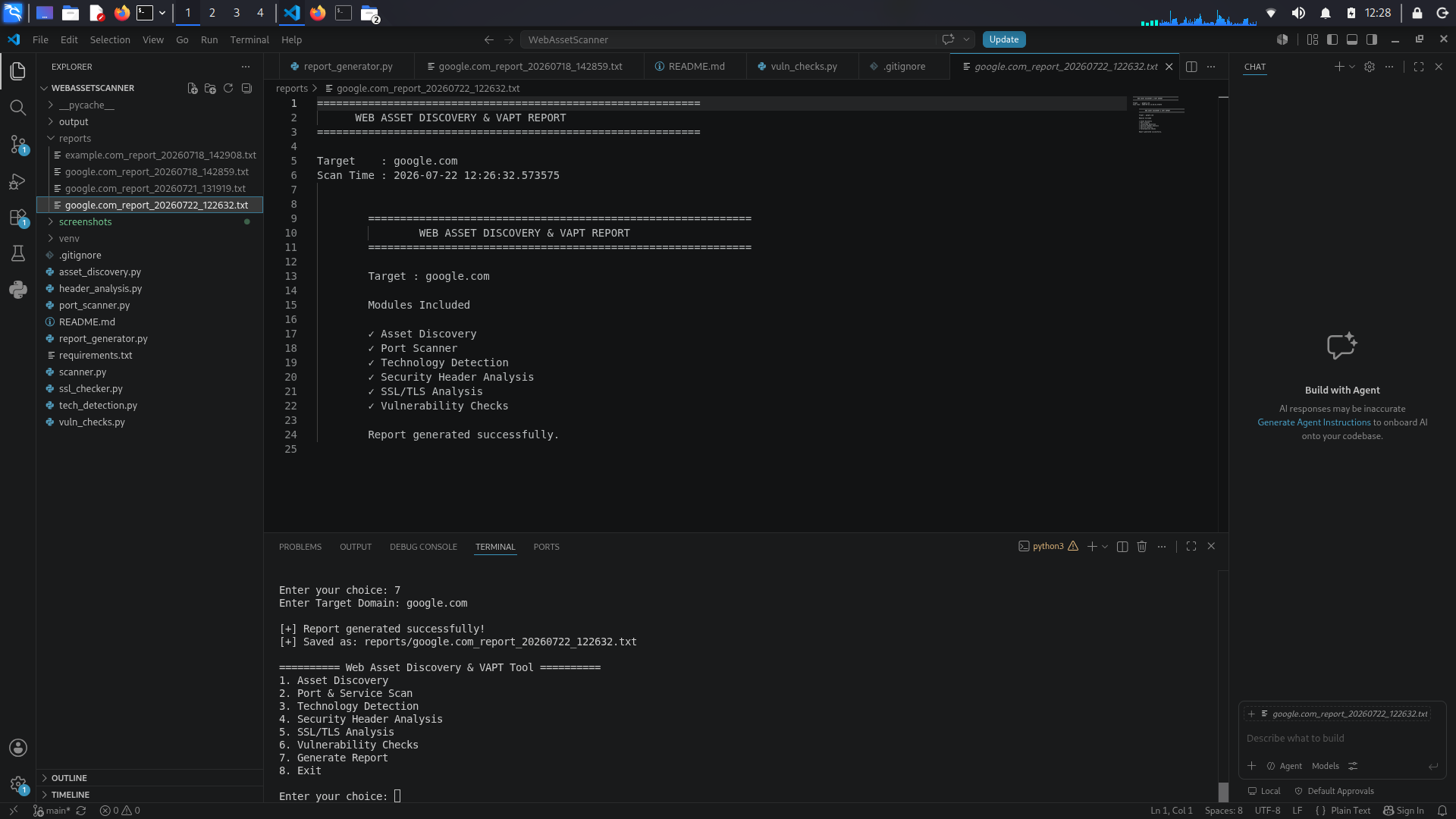The image size is (1456, 819).
Task: Open the Accounts menu icon
Action: 18,748
